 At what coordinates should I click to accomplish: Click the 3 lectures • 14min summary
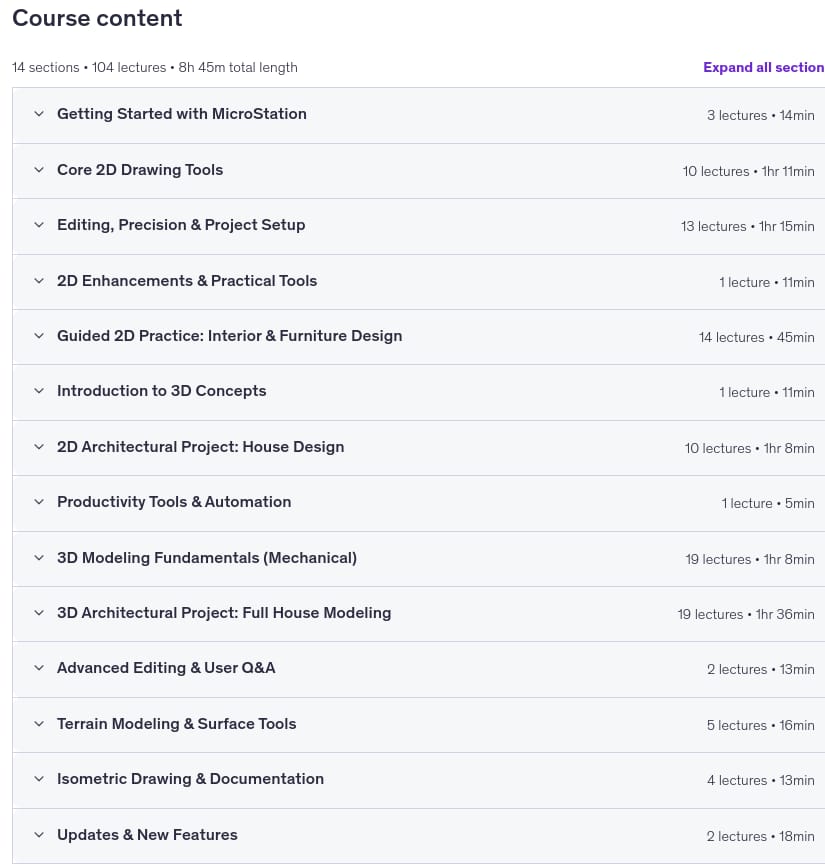(761, 115)
